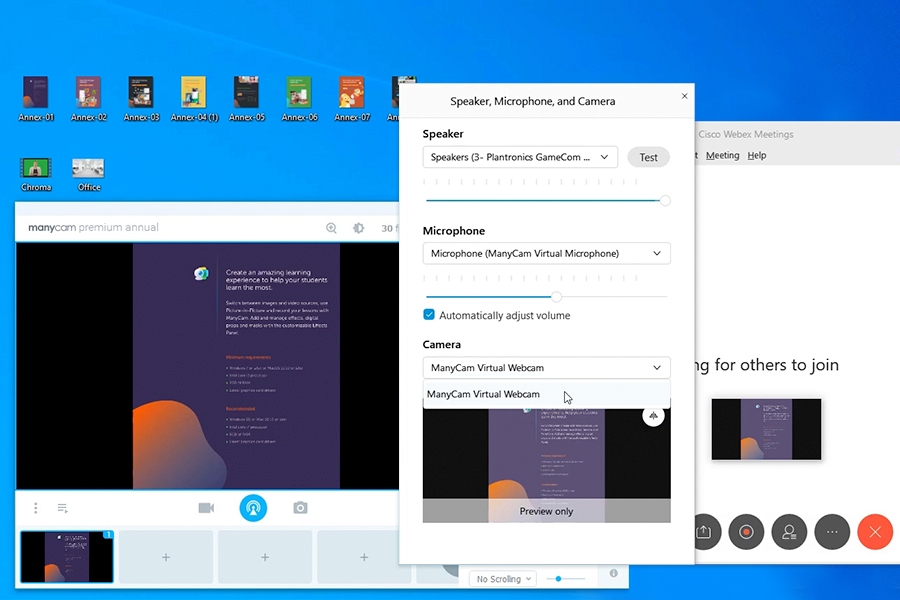Leave meeting with red X button
900x600 pixels.
pos(875,532)
